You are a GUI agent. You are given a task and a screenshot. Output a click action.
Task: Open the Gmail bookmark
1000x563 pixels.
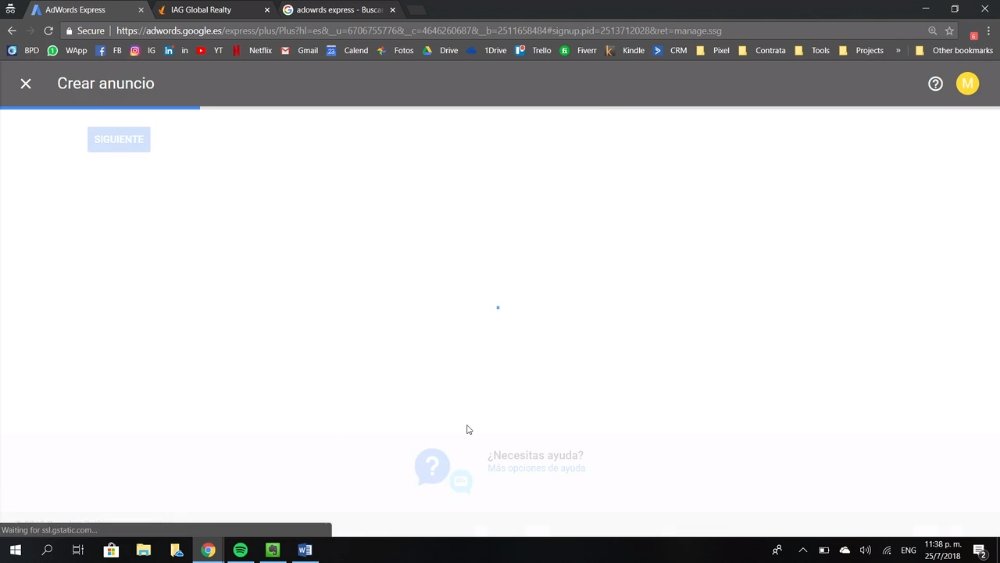pyautogui.click(x=300, y=50)
